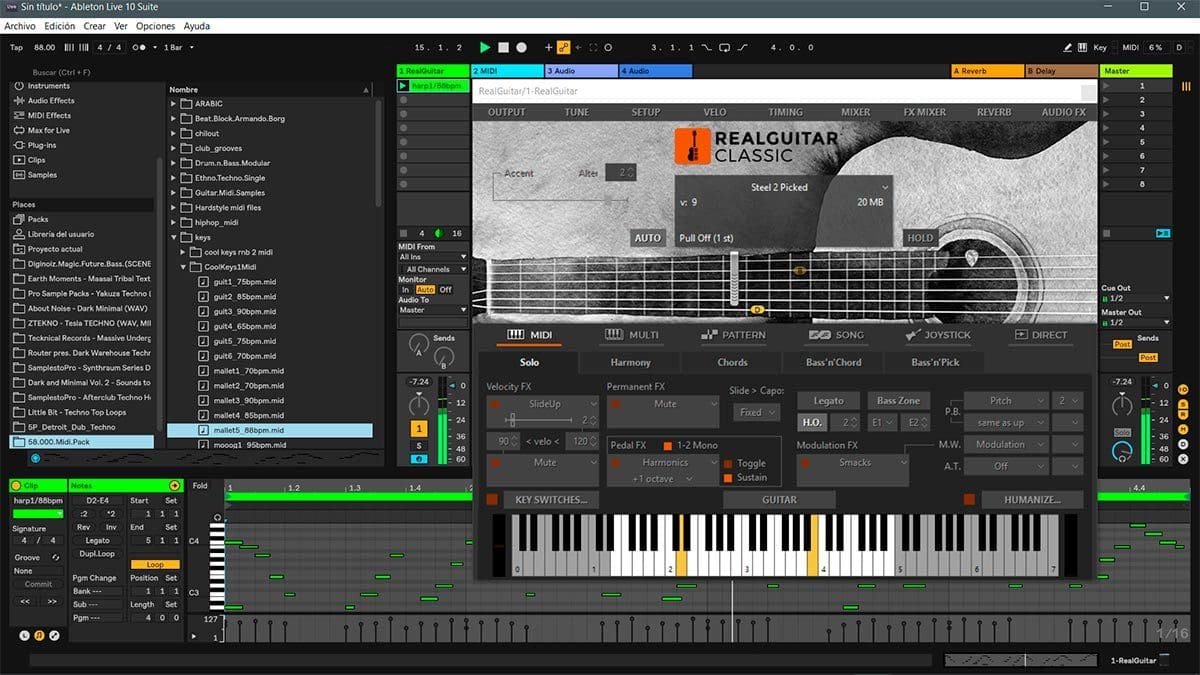Start playback with the green Play button
The image size is (1200, 675).
[x=485, y=47]
